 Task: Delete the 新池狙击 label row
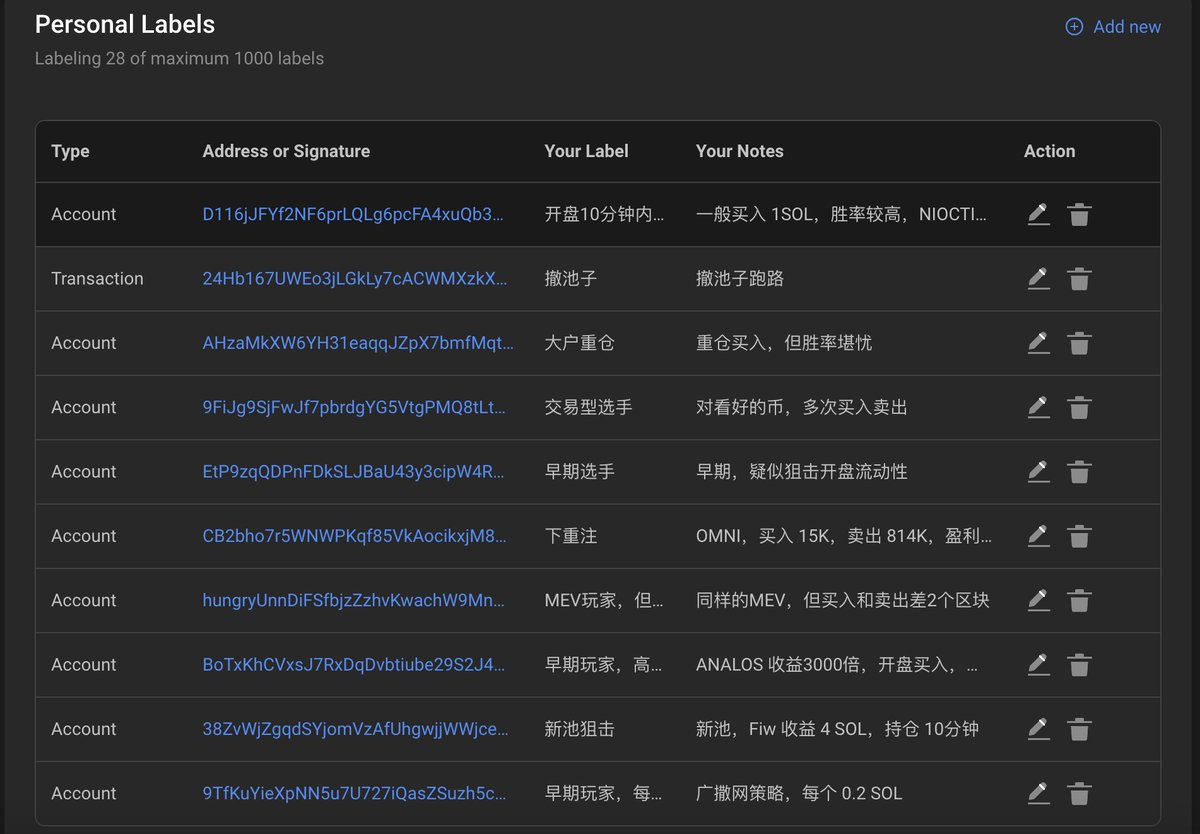(1079, 729)
